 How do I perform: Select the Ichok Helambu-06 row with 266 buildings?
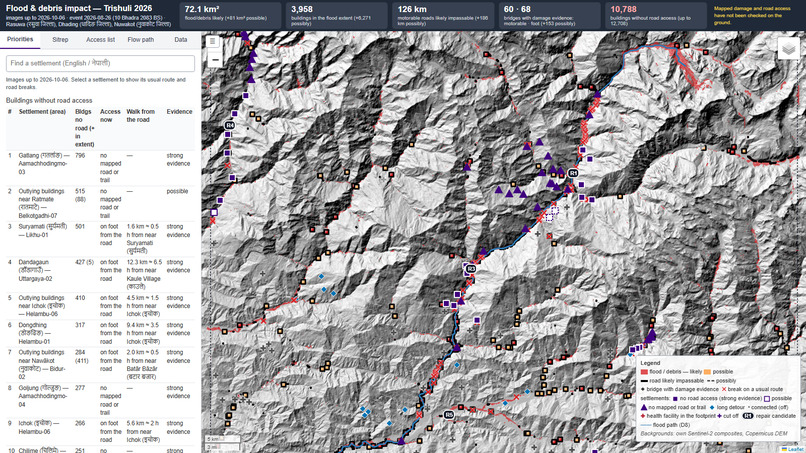tap(100, 431)
